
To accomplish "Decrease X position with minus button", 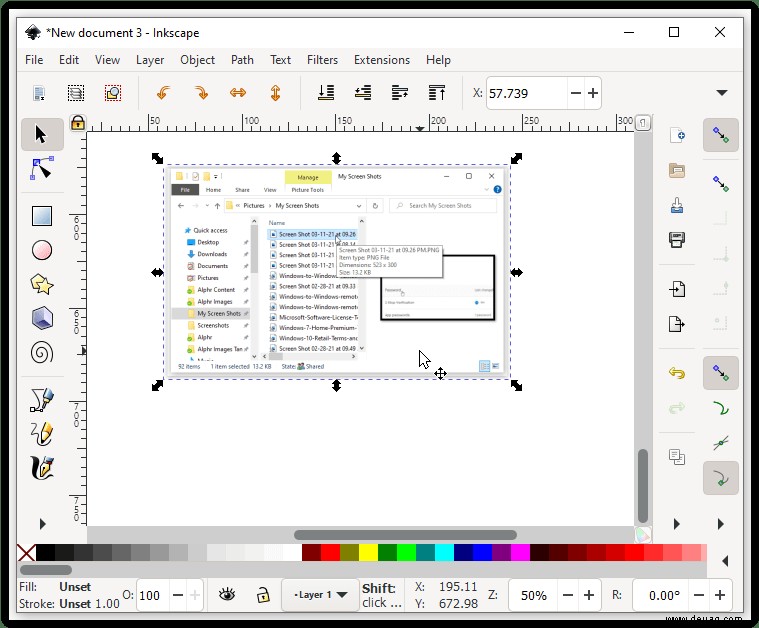I will (576, 93).
